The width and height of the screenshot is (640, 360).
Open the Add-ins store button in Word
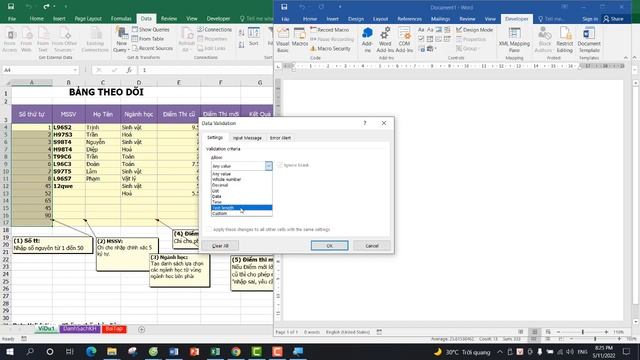[x=367, y=40]
